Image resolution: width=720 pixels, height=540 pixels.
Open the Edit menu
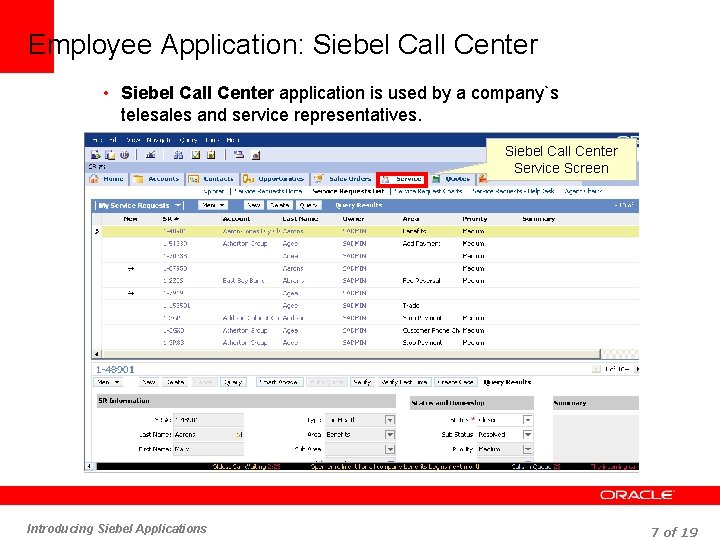point(113,140)
